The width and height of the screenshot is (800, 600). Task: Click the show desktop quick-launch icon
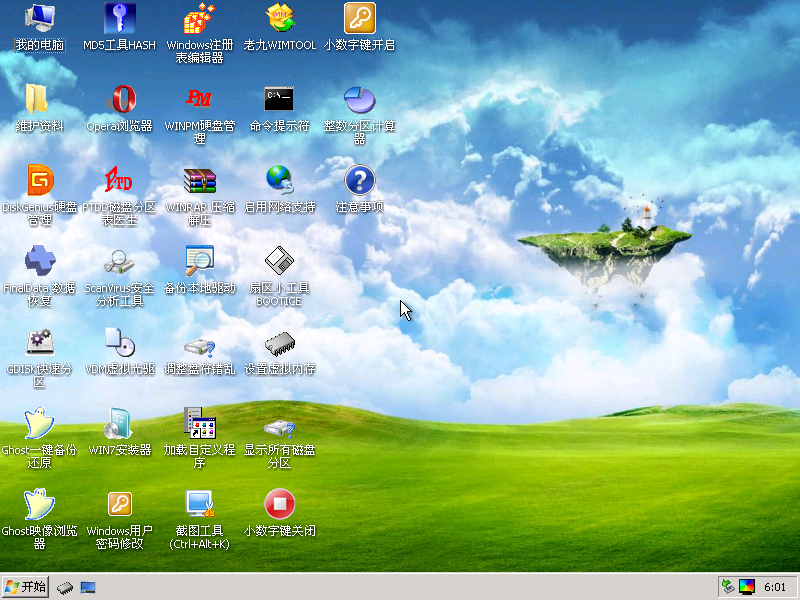88,587
